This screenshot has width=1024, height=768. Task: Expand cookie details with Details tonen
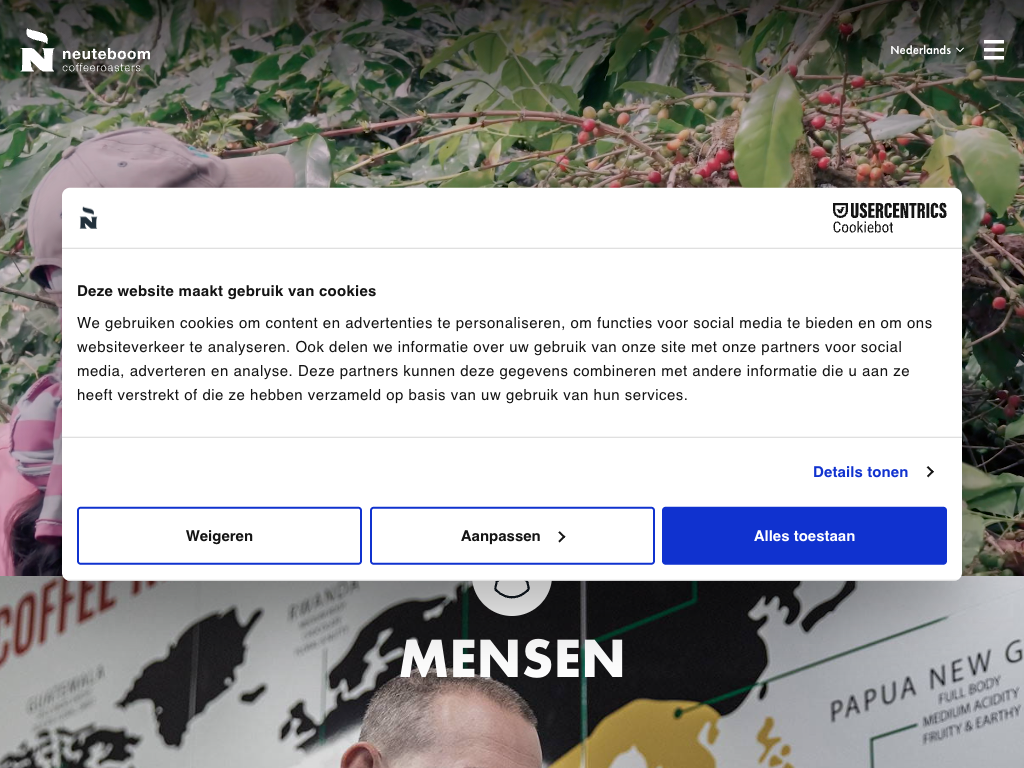click(860, 472)
